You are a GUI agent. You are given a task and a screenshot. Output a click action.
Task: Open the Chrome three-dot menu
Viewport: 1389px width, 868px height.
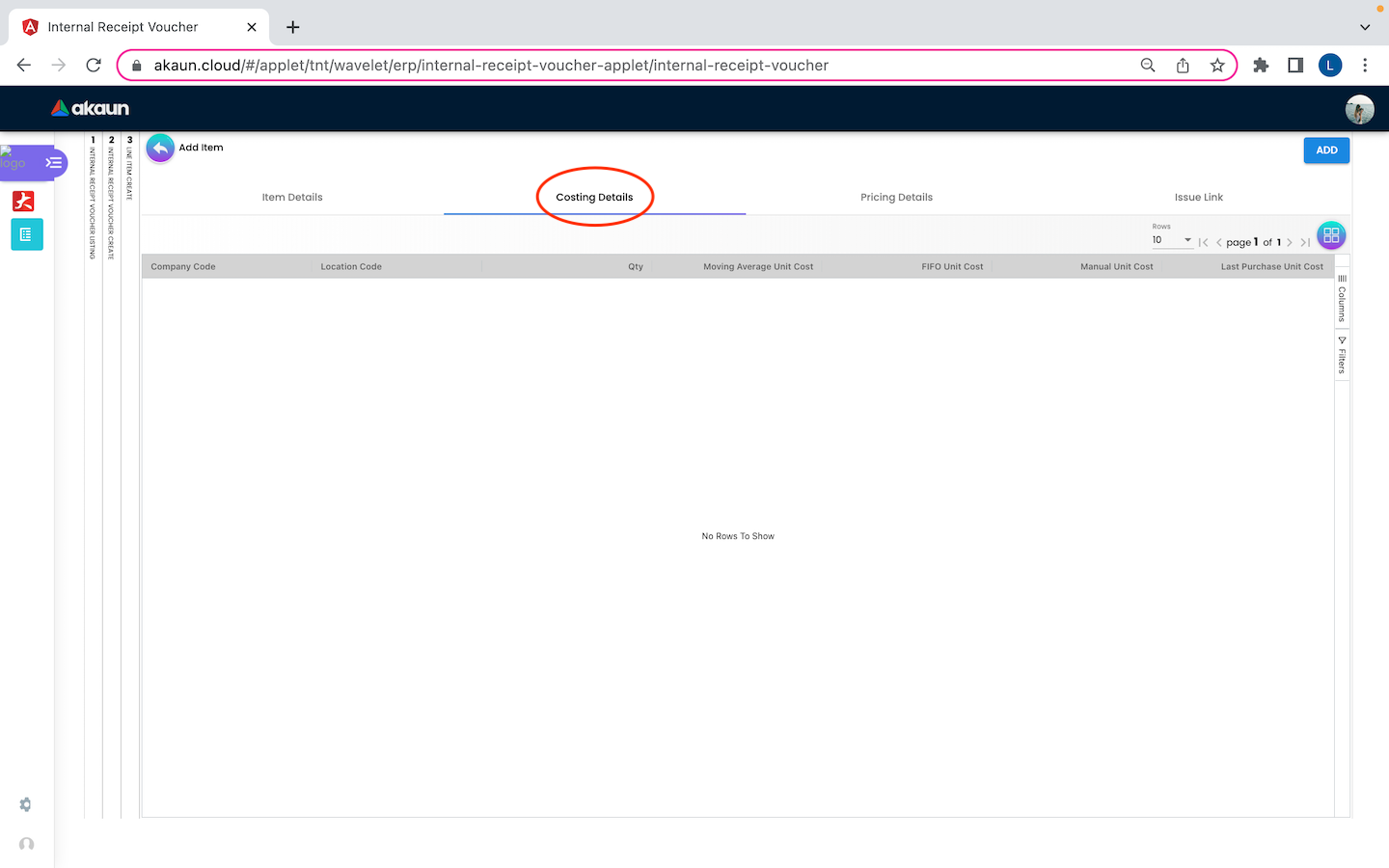point(1365,66)
